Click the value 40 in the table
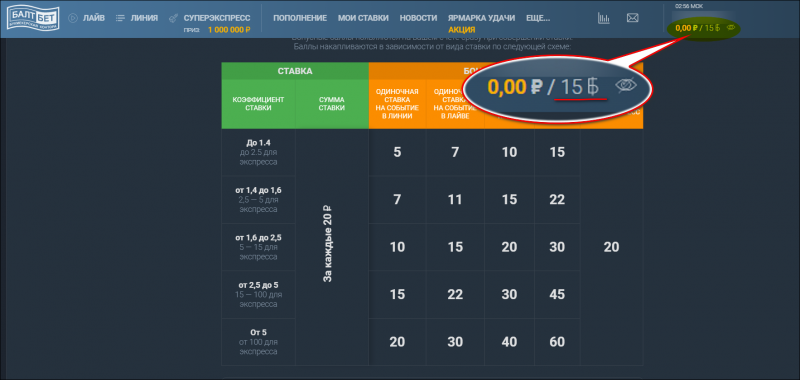This screenshot has width=800, height=380. click(x=509, y=342)
